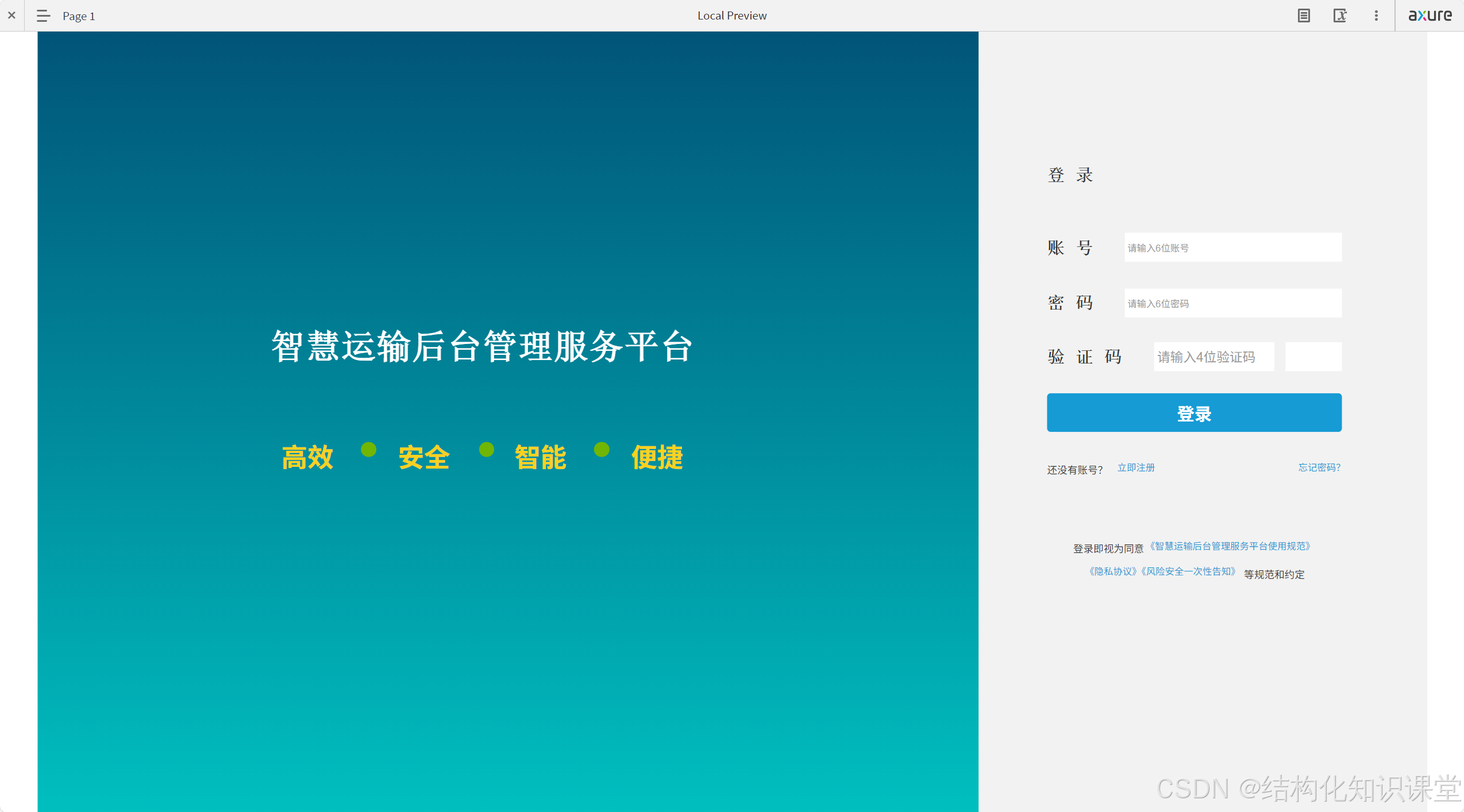Click the 高效 slogan text

point(307,458)
